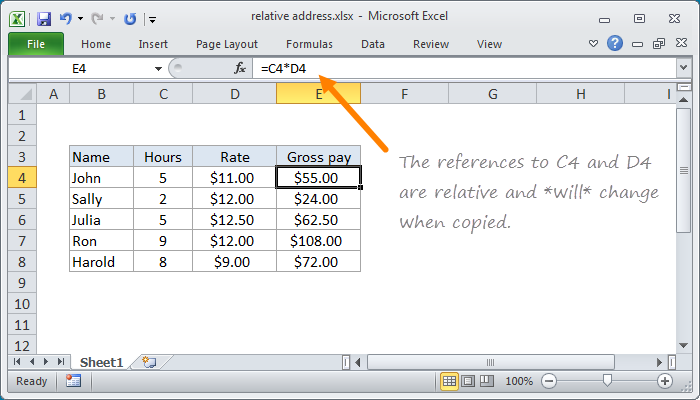
Task: Click the Undo arrow icon
Action: point(66,19)
